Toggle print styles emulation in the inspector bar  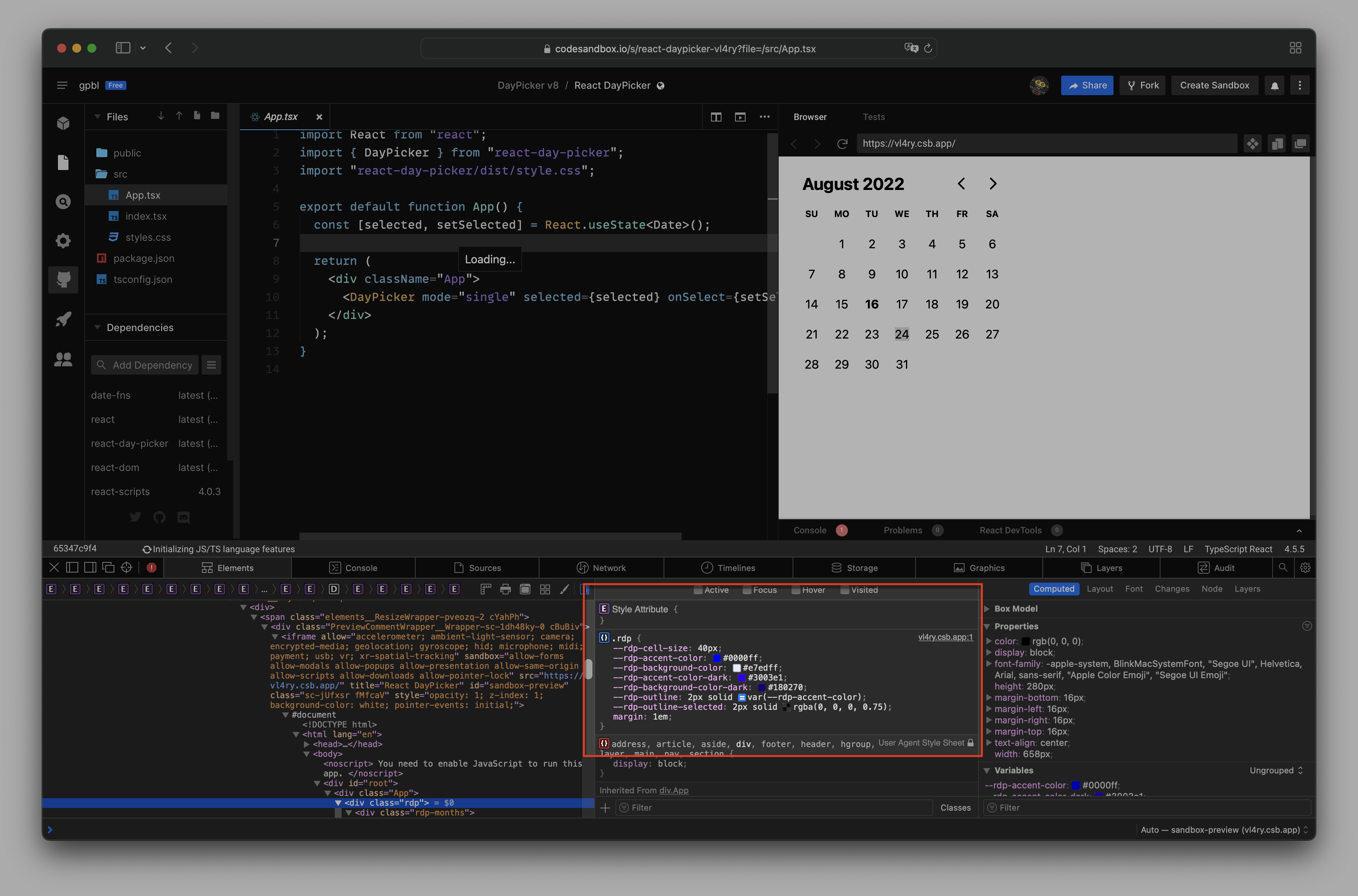505,589
